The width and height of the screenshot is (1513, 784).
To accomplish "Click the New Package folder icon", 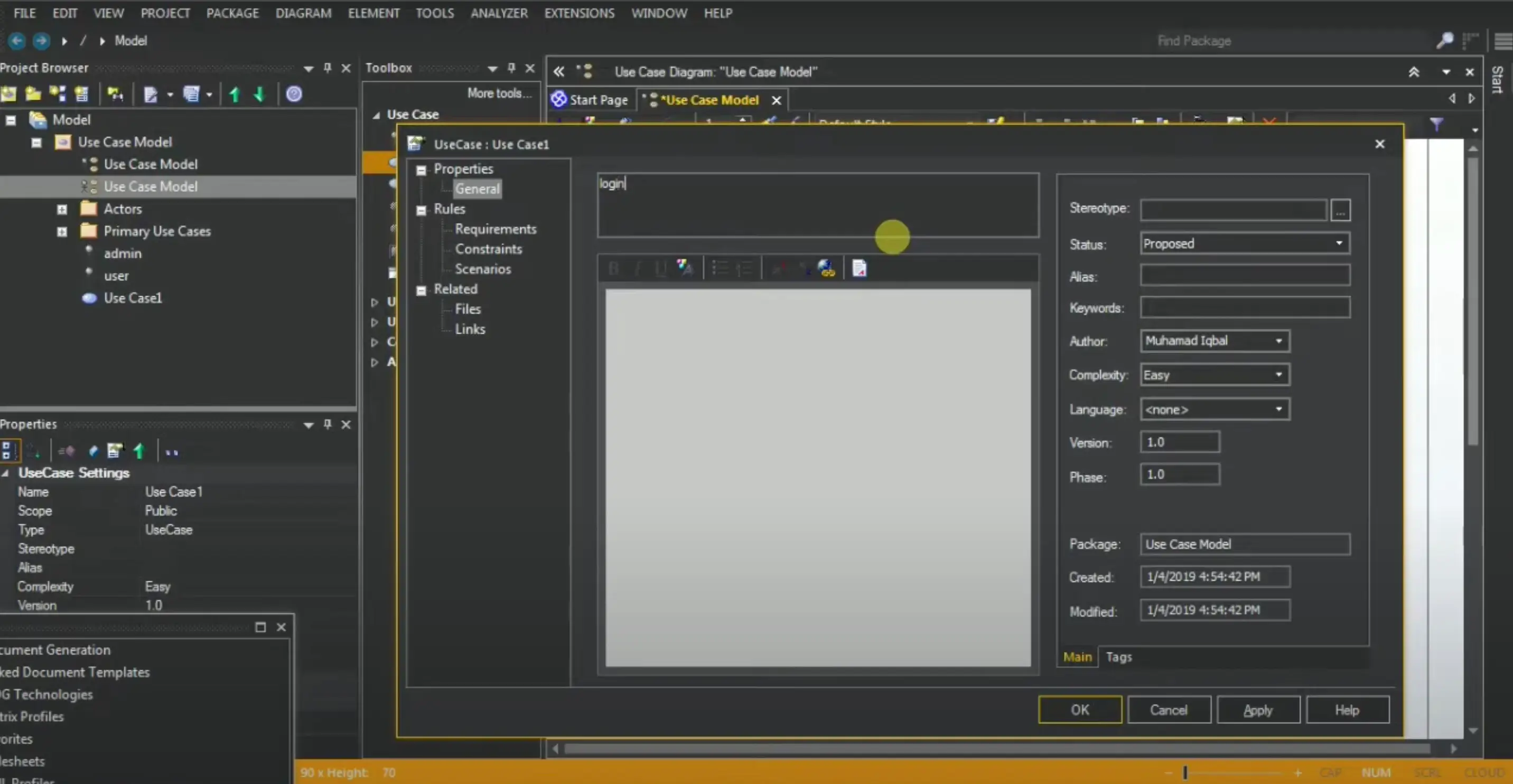I will tap(33, 94).
